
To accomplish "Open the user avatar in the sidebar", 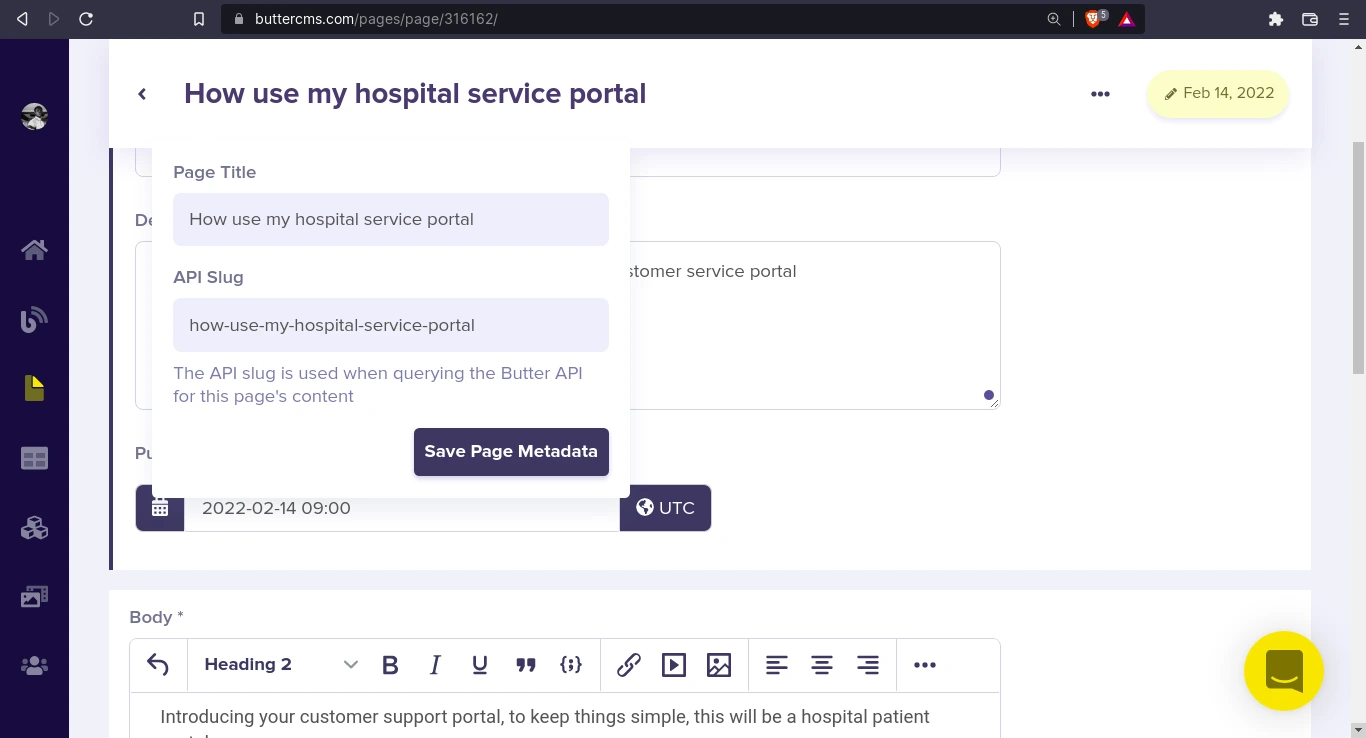I will tap(34, 116).
